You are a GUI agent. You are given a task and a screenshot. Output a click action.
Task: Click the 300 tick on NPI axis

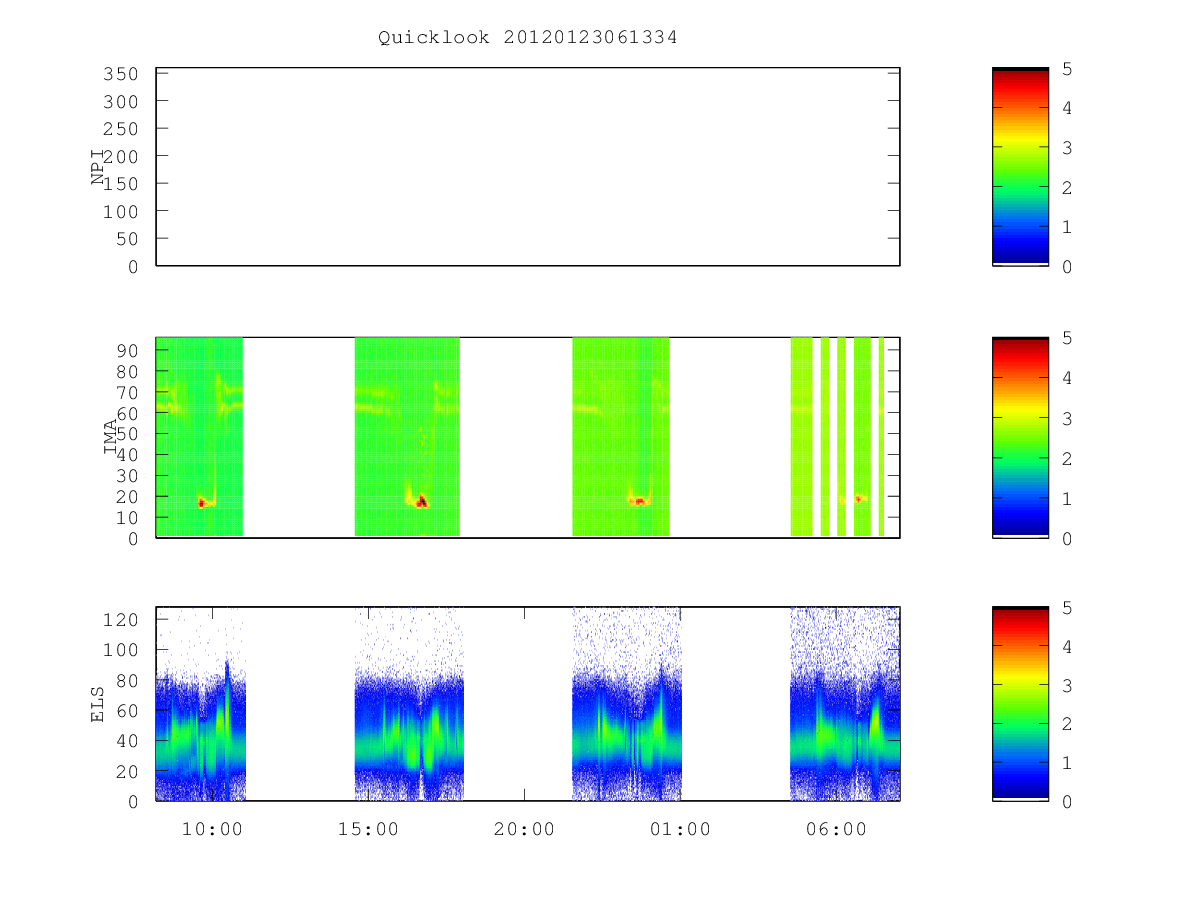click(x=121, y=101)
